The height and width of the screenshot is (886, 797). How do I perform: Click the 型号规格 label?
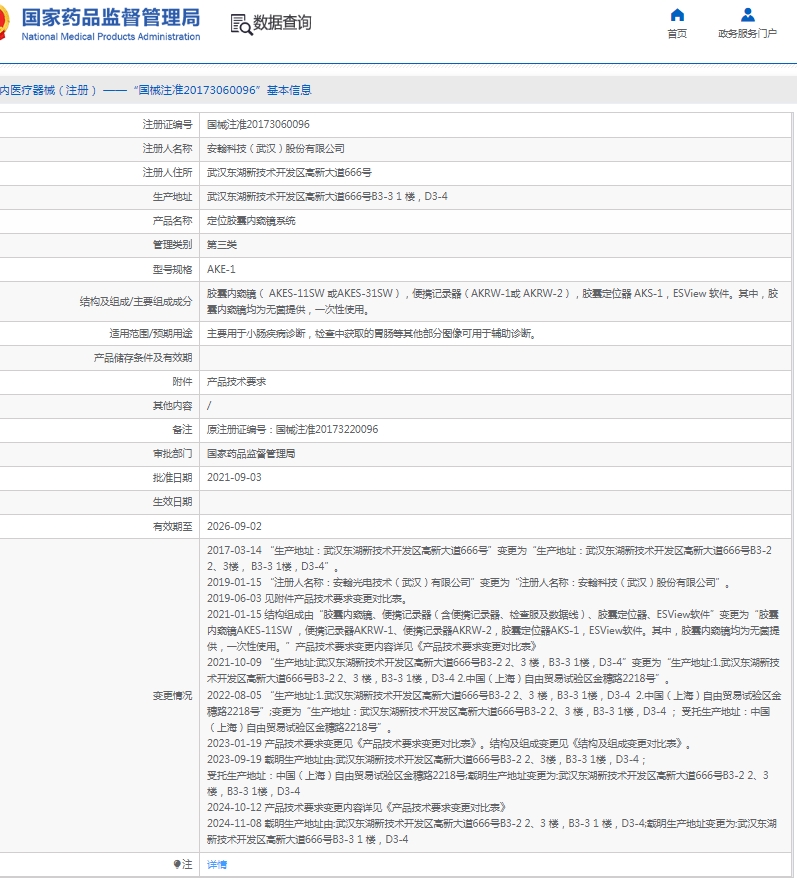tap(172, 270)
